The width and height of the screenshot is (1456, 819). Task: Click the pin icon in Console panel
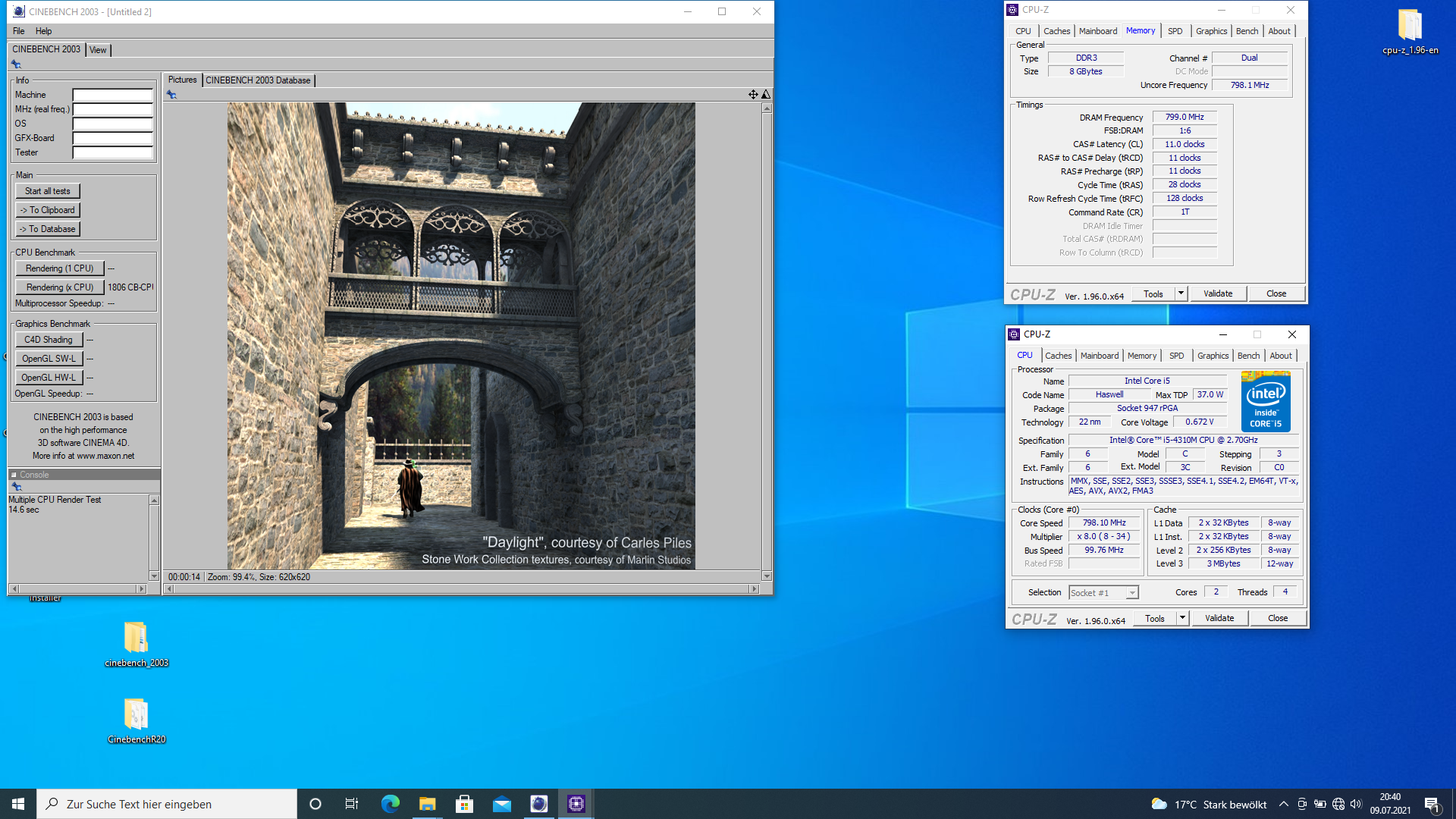16,487
